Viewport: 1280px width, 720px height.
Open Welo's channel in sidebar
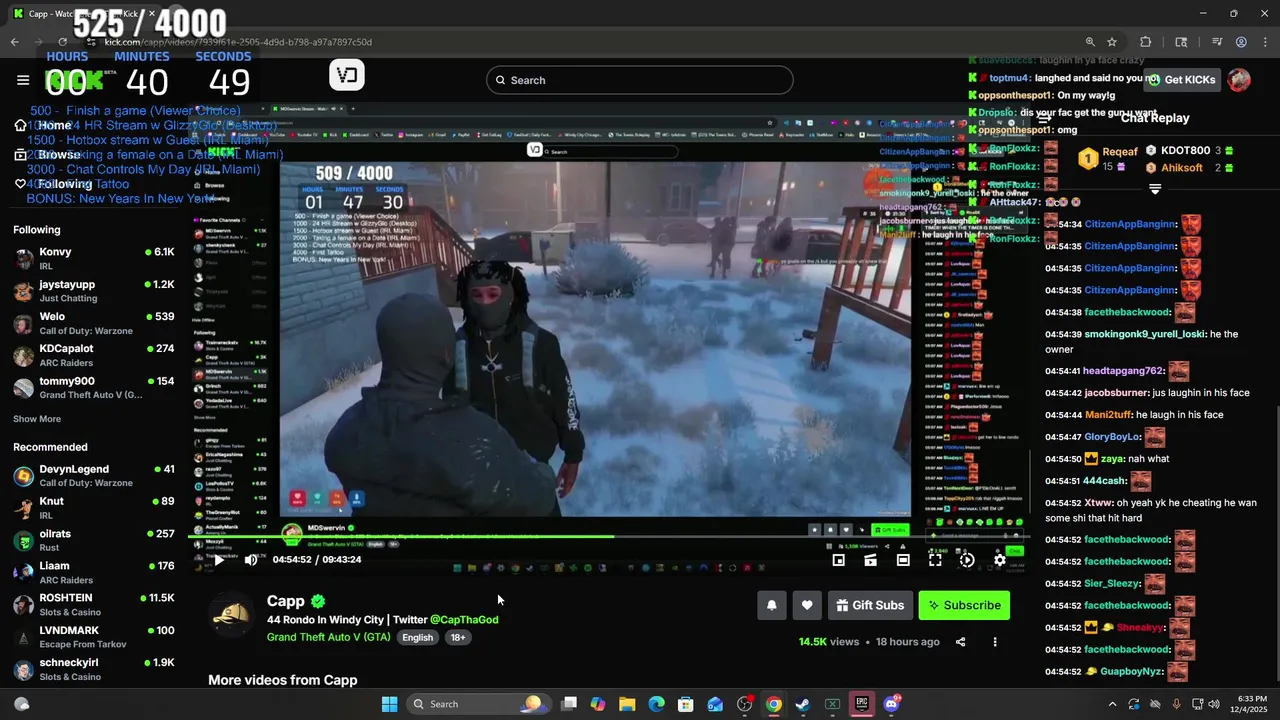(x=95, y=323)
